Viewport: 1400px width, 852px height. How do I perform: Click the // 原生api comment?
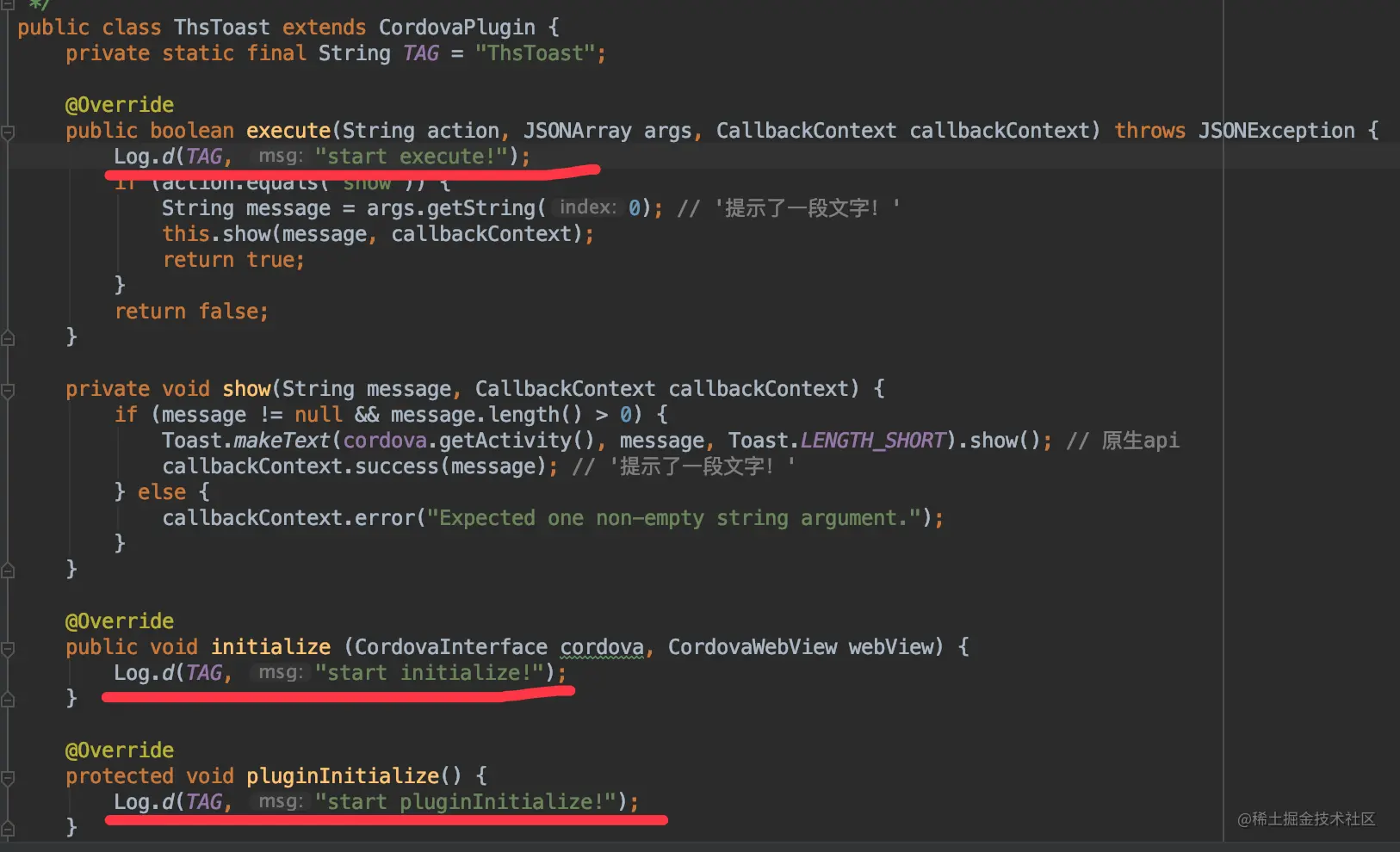[1123, 441]
